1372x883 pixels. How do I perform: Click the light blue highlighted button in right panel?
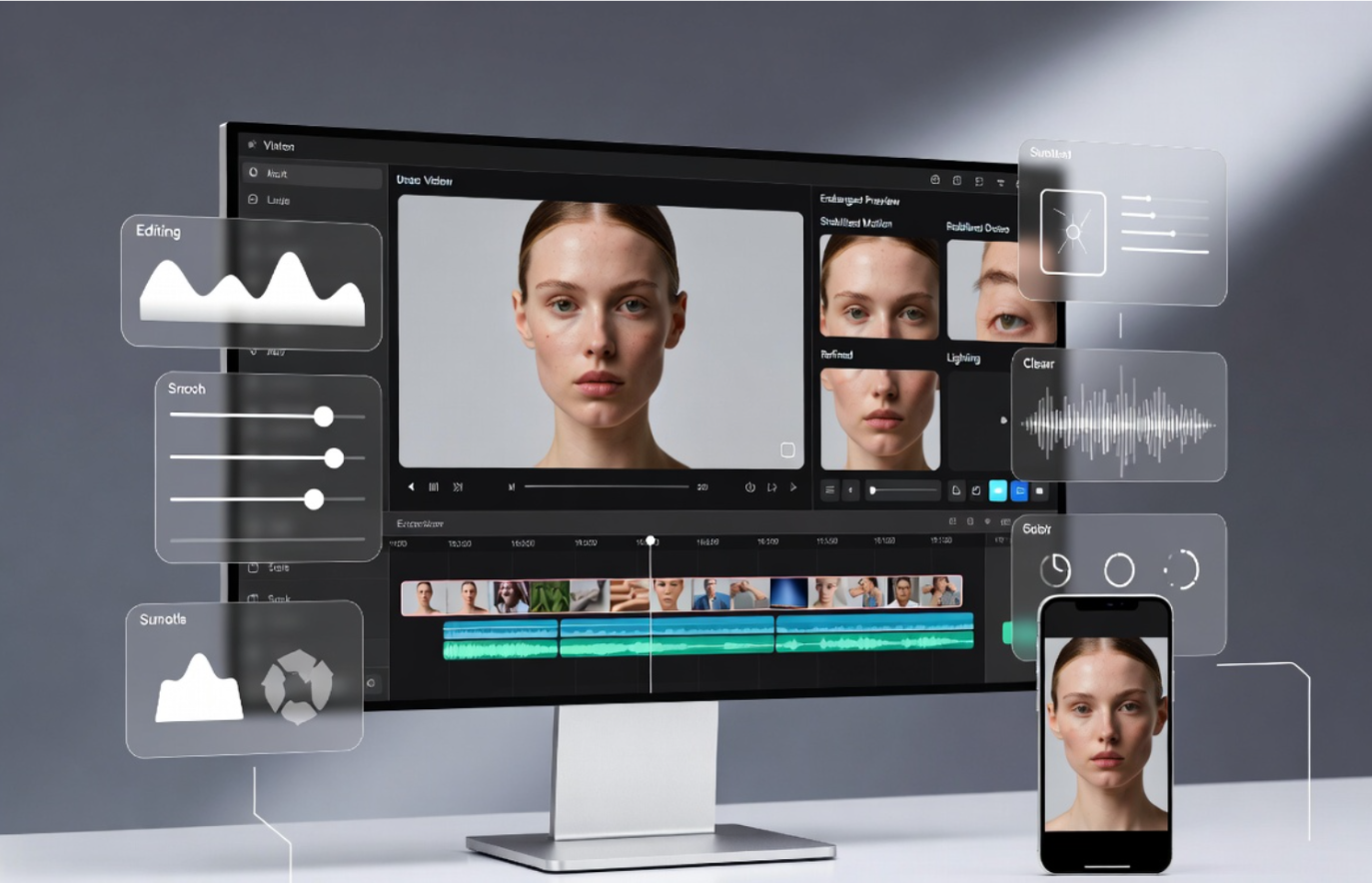(997, 490)
